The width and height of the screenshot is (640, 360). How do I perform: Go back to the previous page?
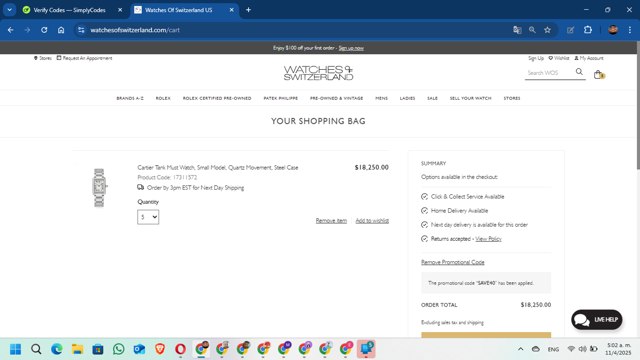(11, 30)
